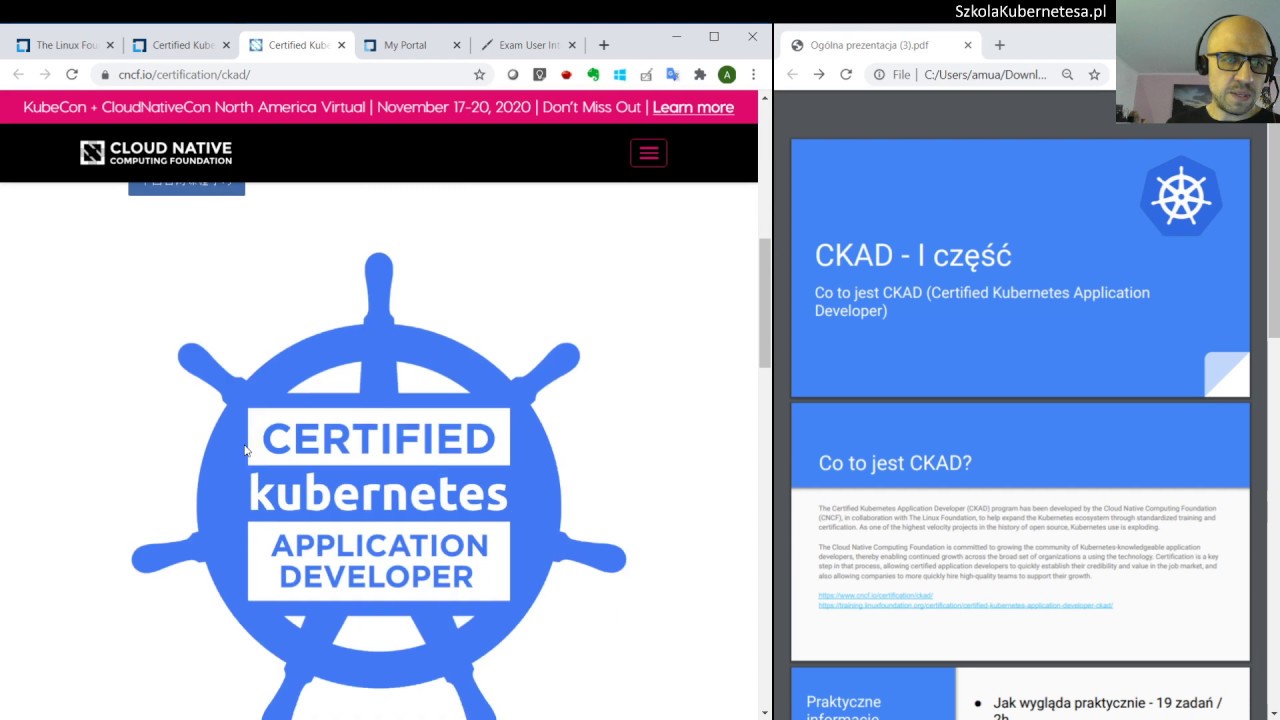Viewport: 1280px width, 720px height.
Task: Close the 'Exam User Int' tab
Action: pos(573,45)
